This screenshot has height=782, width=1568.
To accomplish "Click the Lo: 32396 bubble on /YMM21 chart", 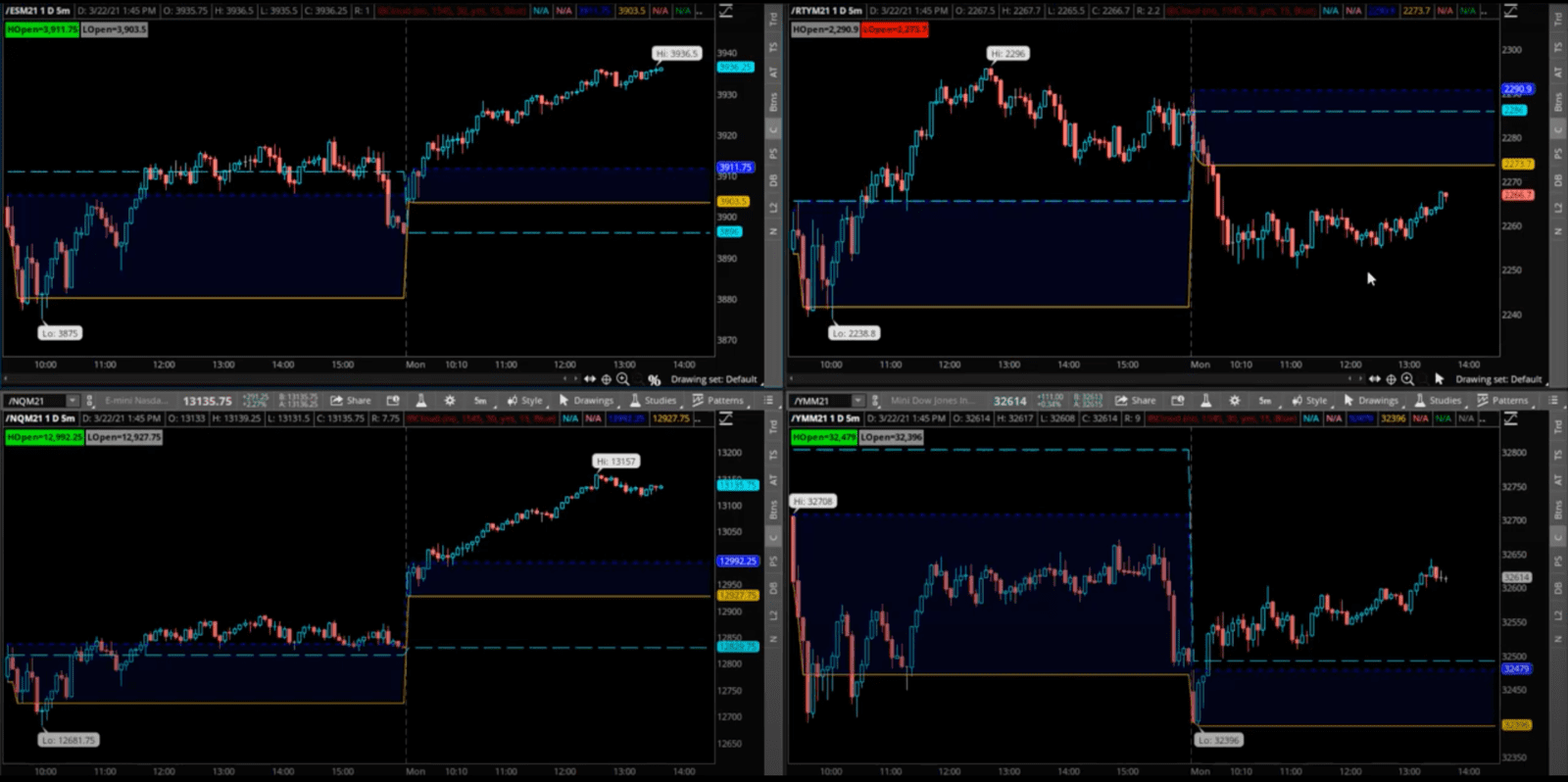I will click(x=1218, y=740).
